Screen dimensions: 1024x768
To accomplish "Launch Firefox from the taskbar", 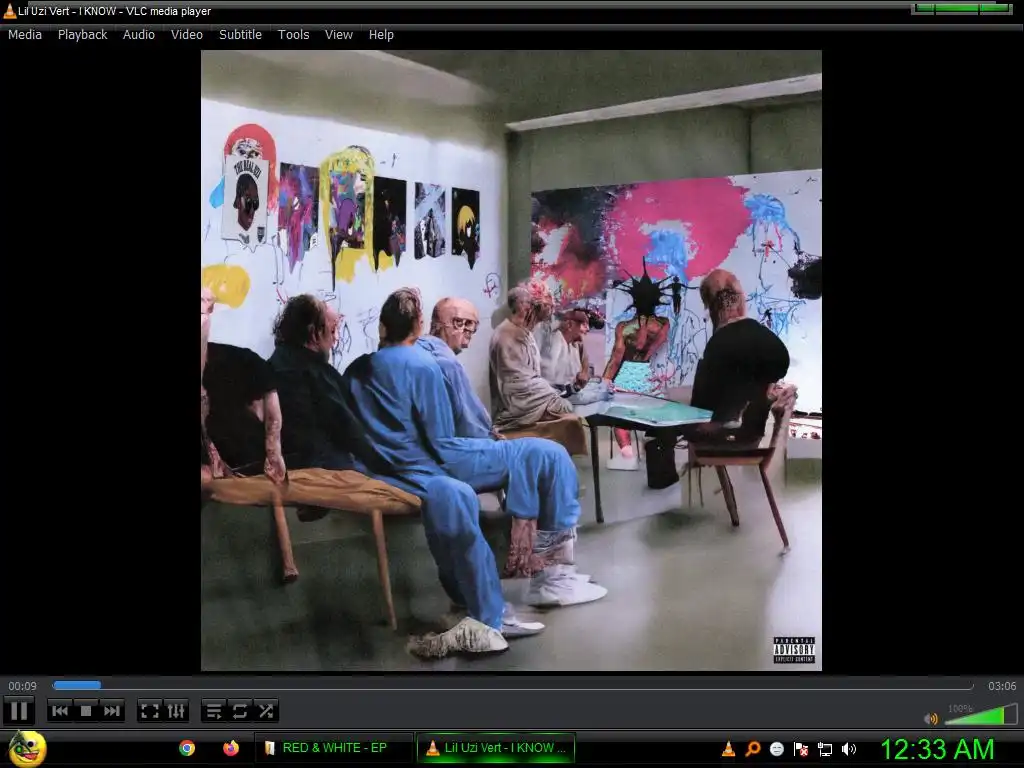I will pos(231,748).
